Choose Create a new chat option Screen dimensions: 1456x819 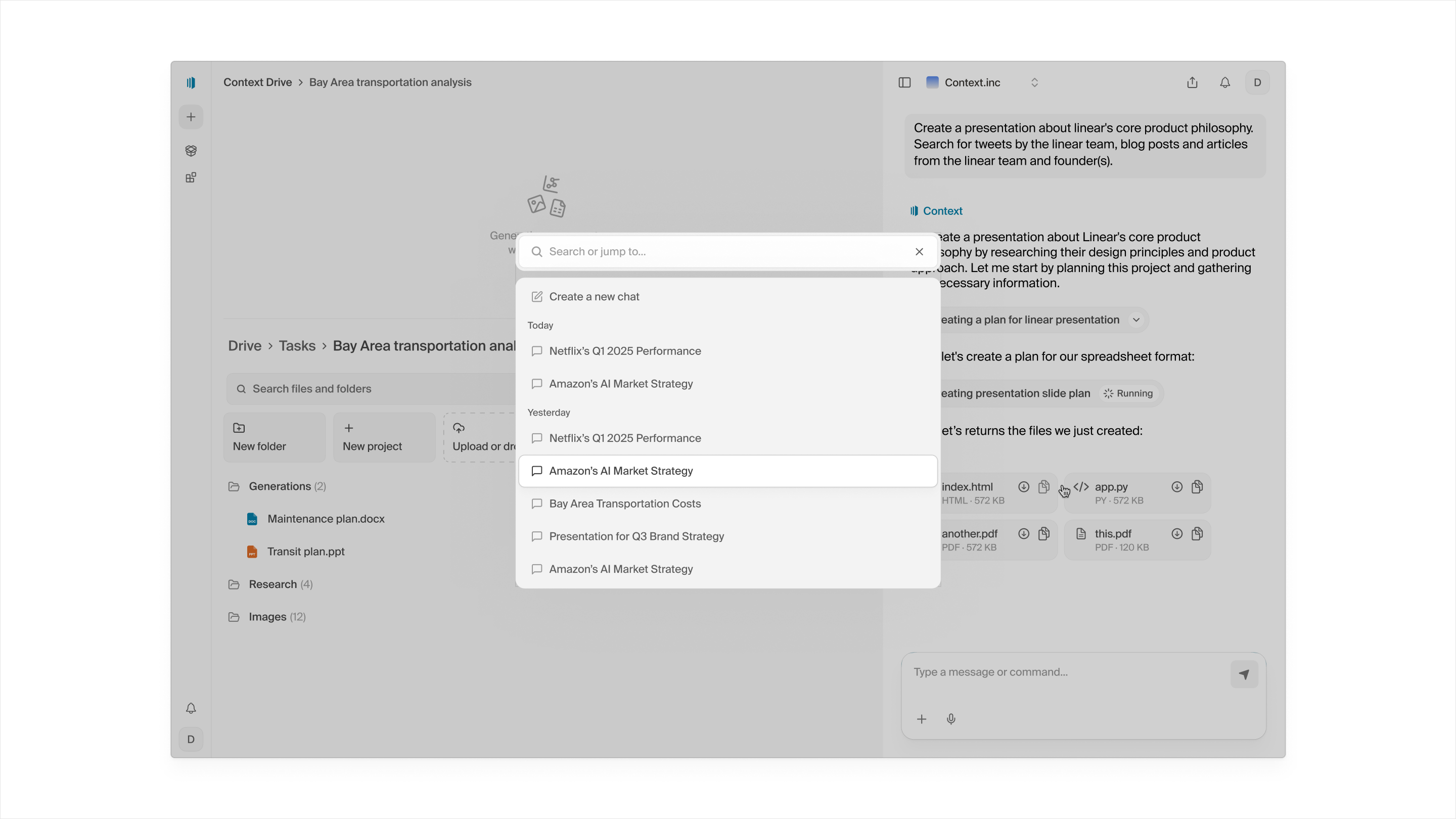(594, 297)
